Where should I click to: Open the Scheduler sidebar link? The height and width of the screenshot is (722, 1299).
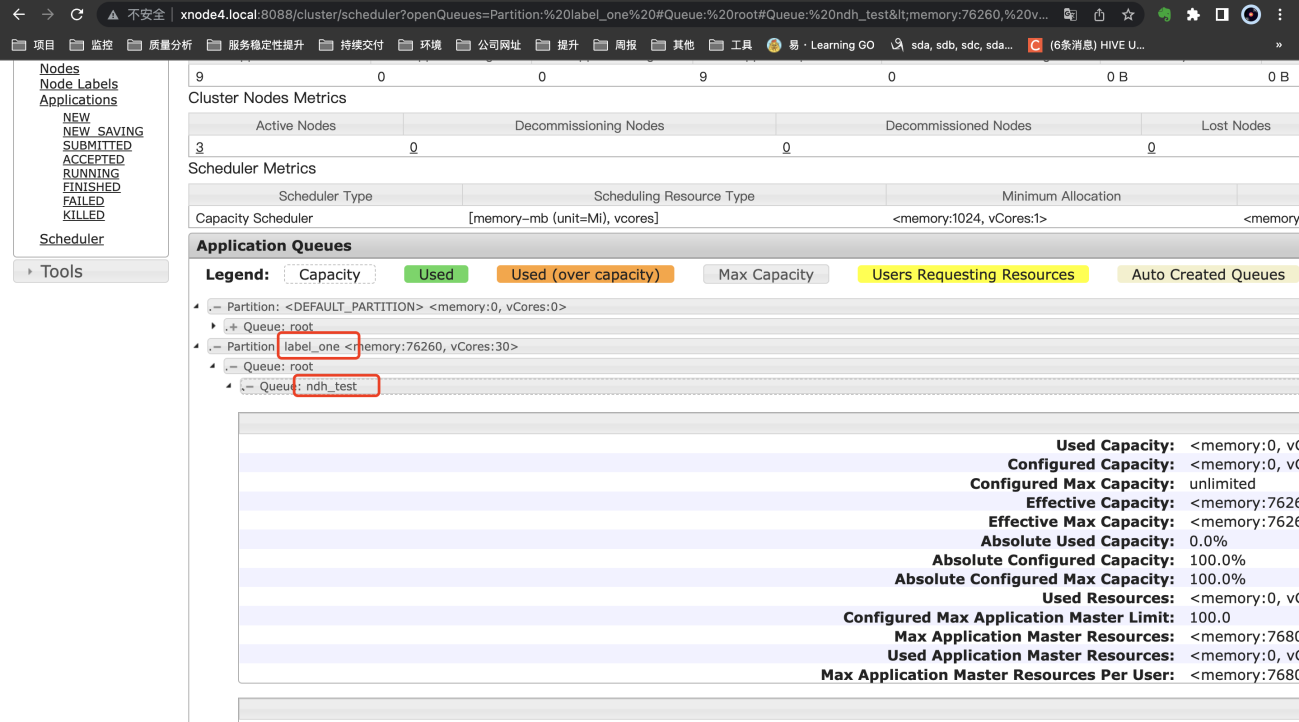pos(71,239)
